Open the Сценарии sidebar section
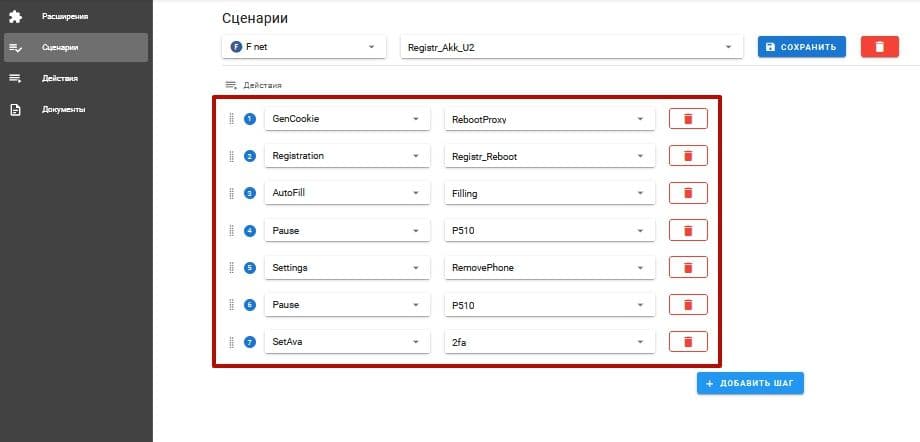 point(60,47)
